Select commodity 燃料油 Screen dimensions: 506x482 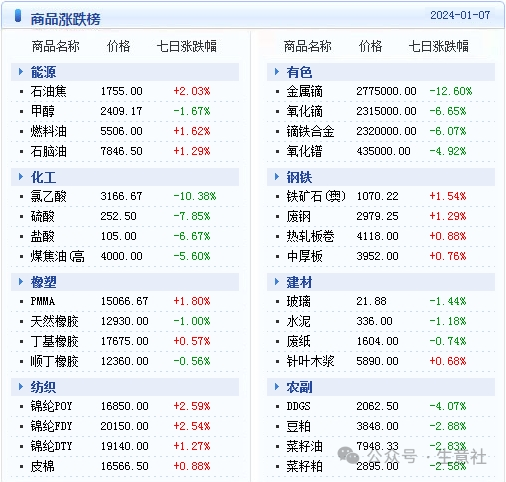pyautogui.click(x=49, y=131)
